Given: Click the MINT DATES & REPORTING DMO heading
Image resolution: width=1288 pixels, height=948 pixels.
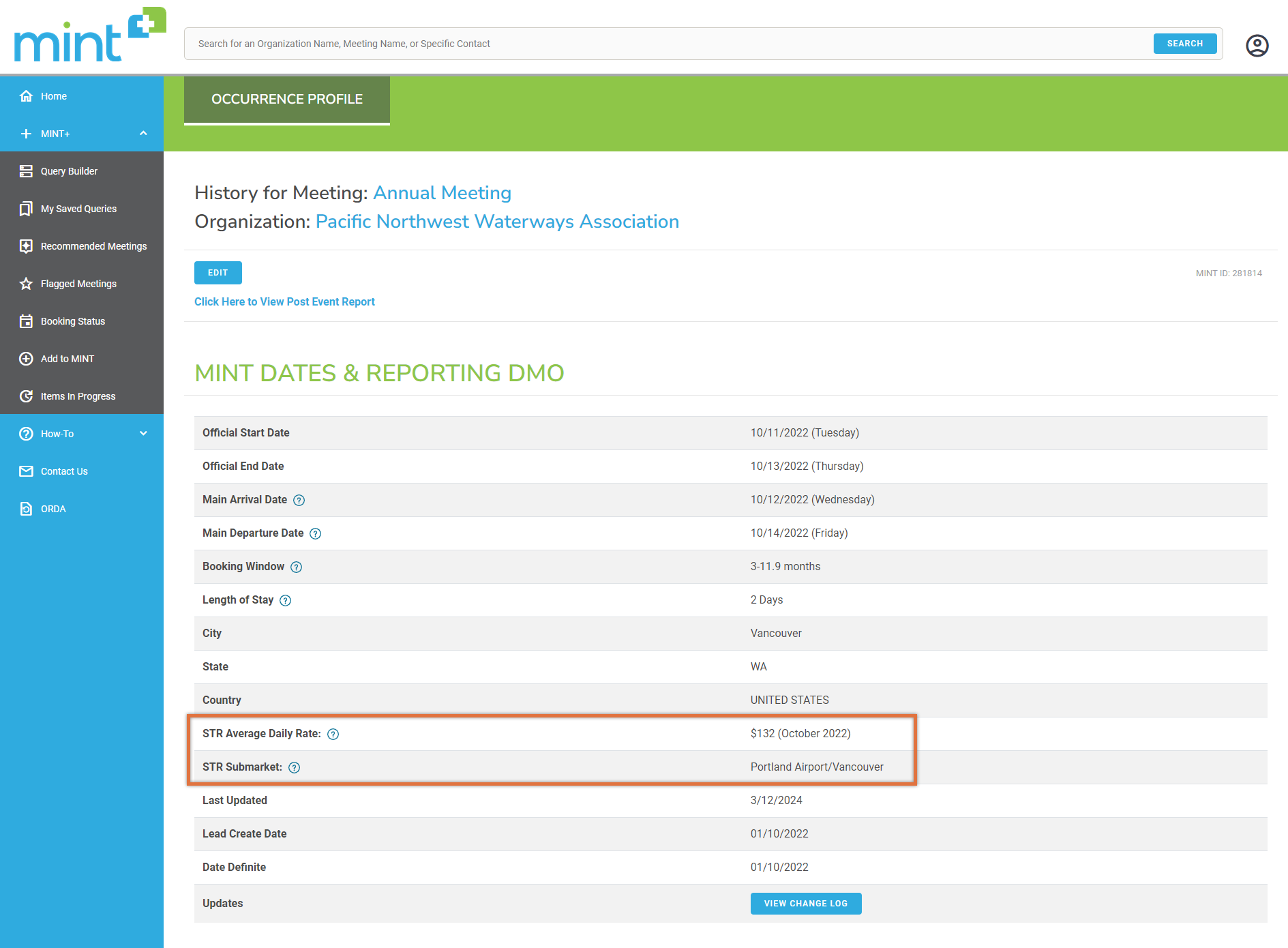Looking at the screenshot, I should tap(379, 373).
